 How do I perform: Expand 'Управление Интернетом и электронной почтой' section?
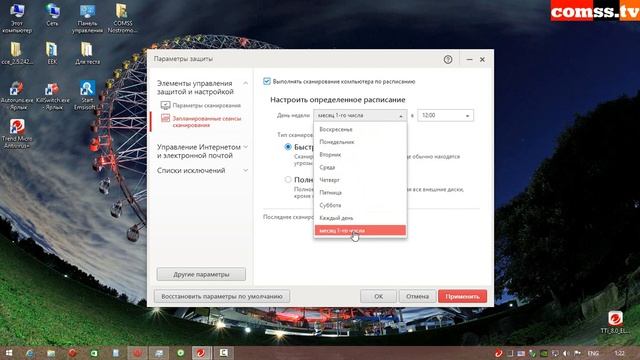(x=245, y=147)
